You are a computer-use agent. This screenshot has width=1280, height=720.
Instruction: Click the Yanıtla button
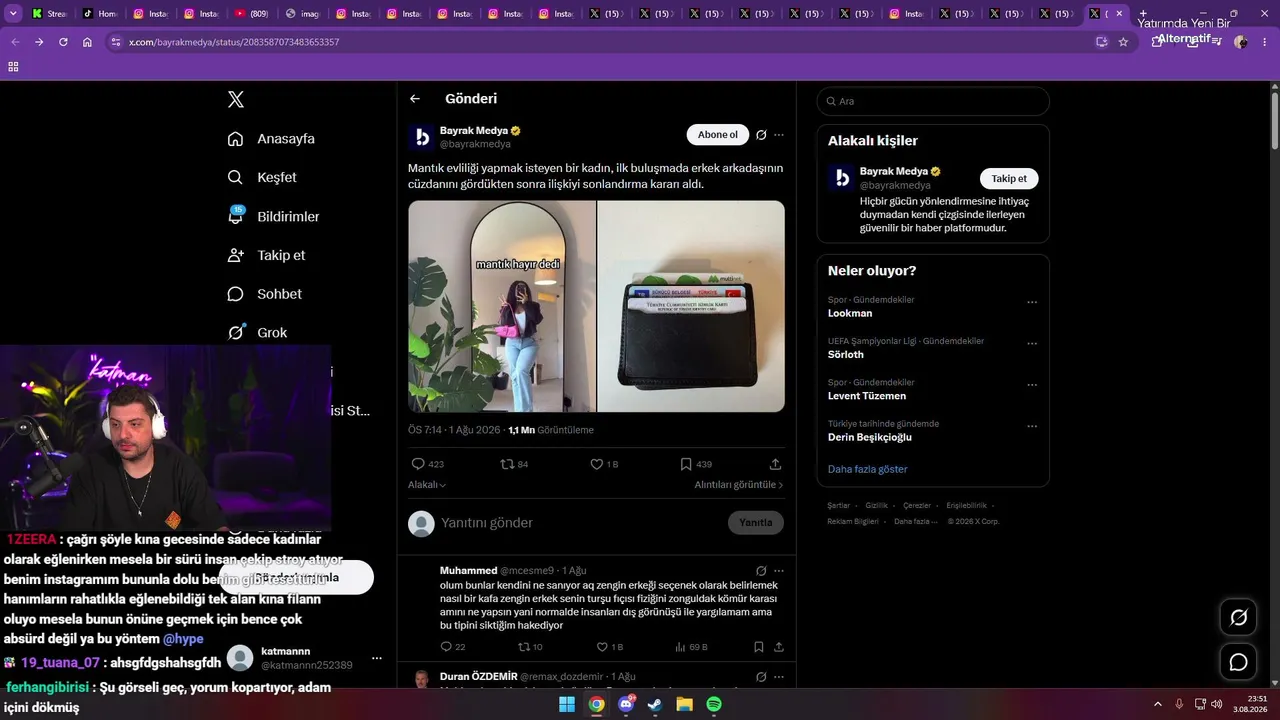[756, 523]
